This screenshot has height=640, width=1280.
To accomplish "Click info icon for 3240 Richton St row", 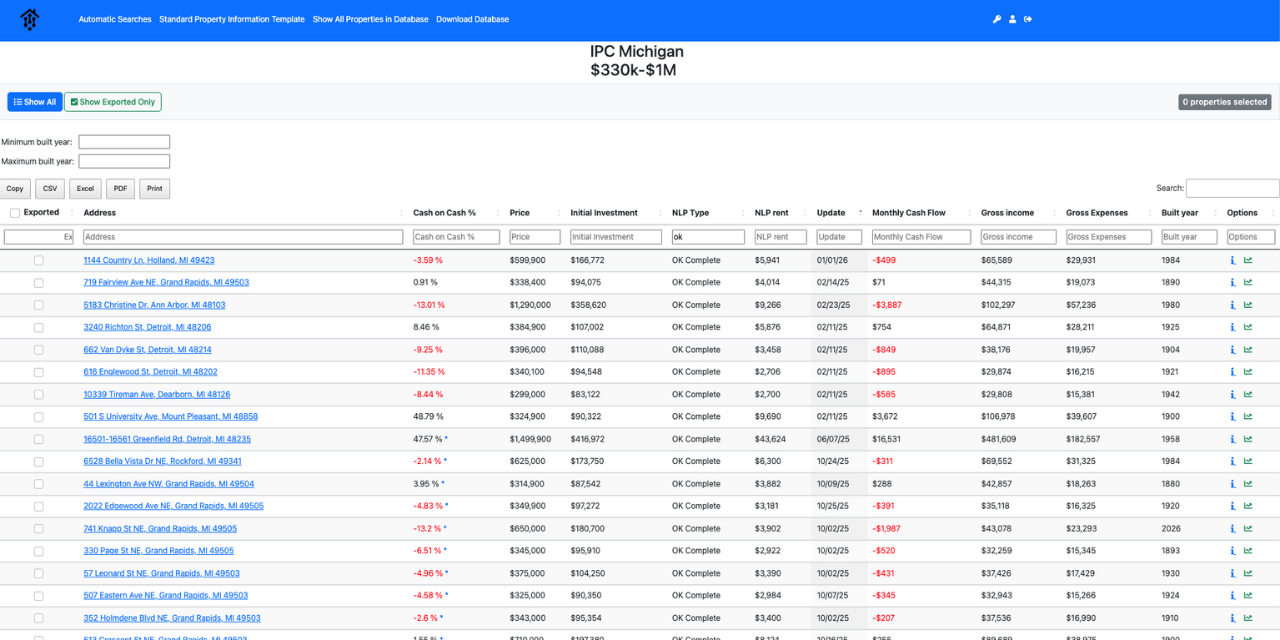I will click(x=1233, y=327).
